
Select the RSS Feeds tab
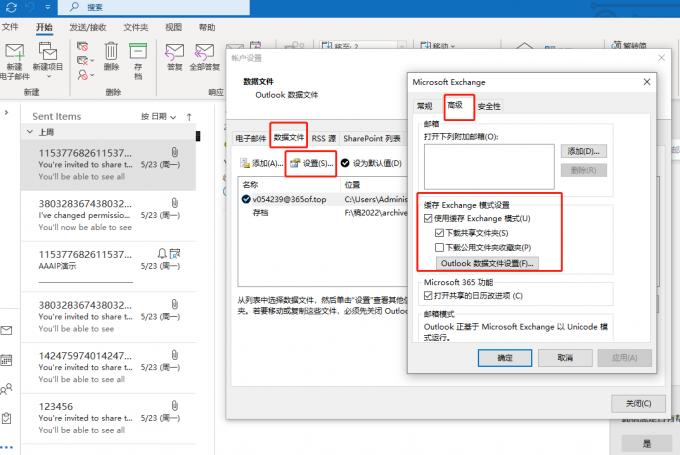[324, 138]
